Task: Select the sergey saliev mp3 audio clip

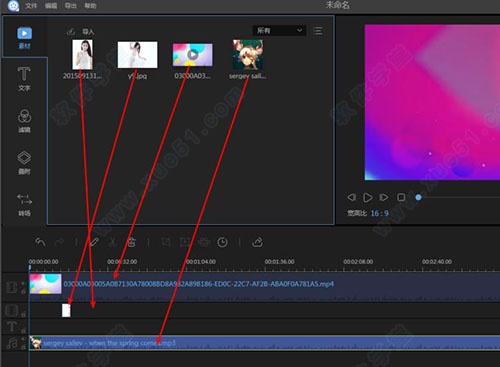Action: [x=265, y=343]
